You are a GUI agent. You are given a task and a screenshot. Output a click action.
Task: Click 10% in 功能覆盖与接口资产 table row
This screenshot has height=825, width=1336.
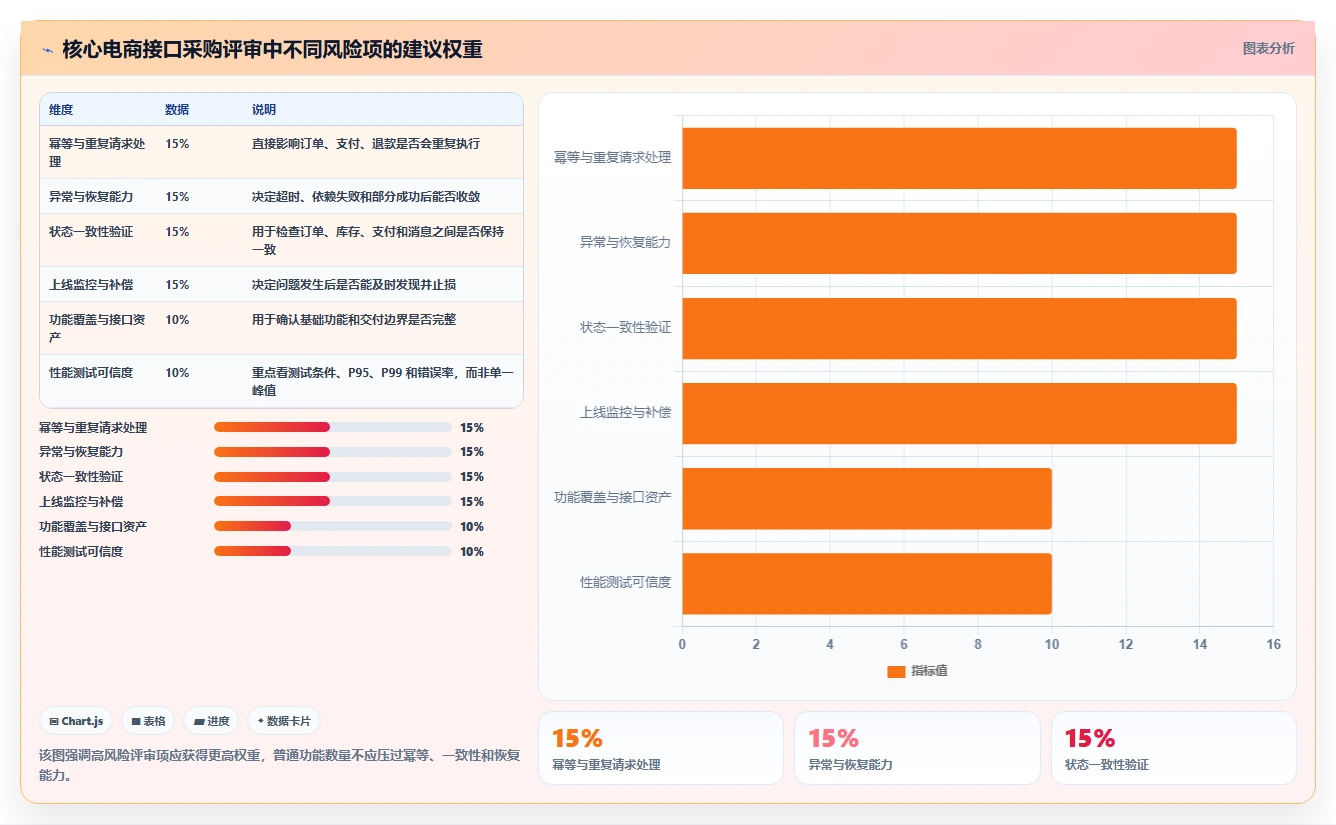pyautogui.click(x=177, y=319)
